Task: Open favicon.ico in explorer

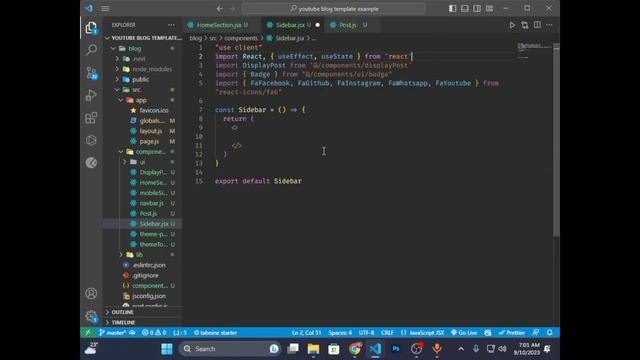Action: click(153, 110)
